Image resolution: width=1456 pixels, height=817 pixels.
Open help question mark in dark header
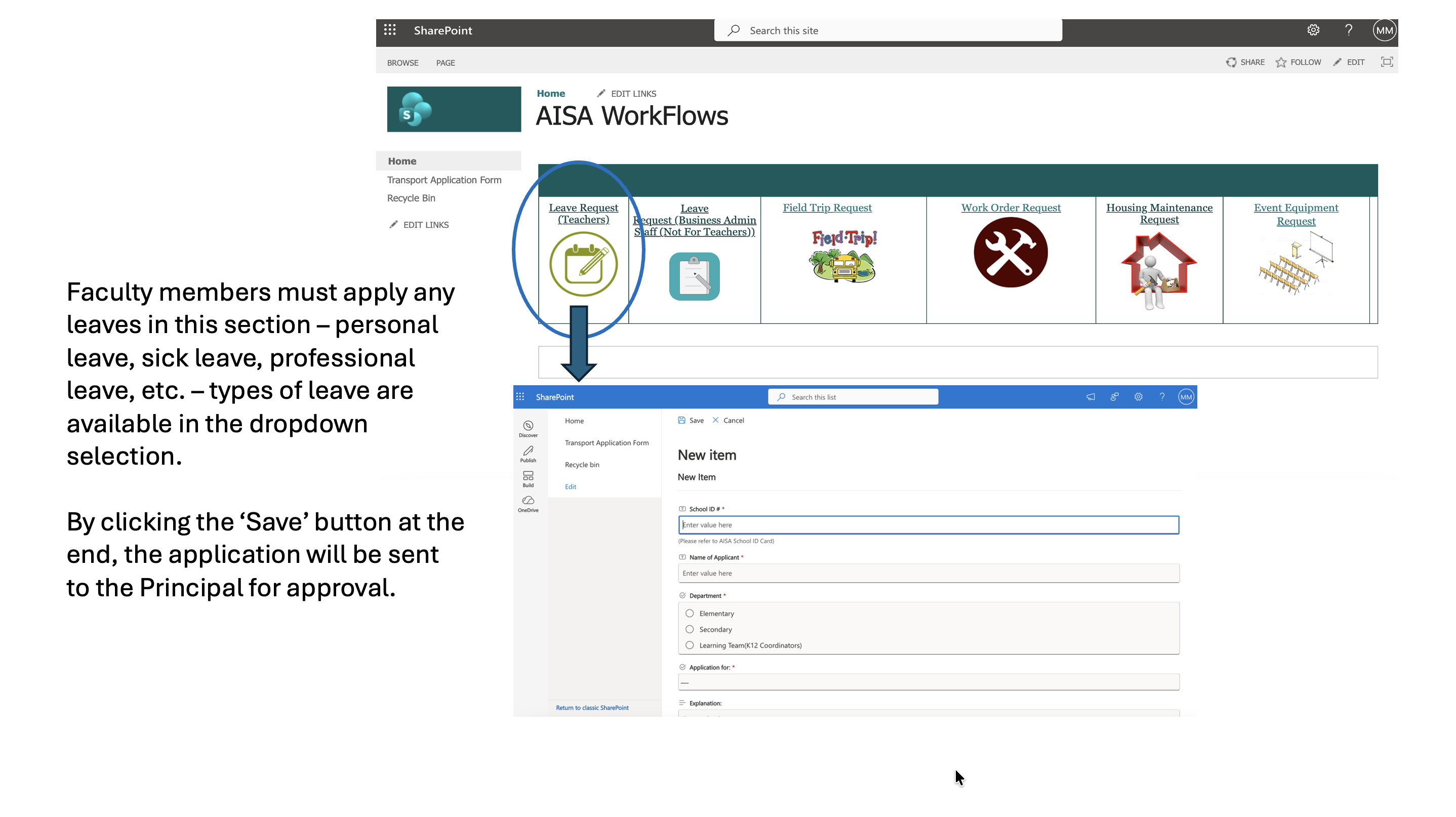[1349, 30]
